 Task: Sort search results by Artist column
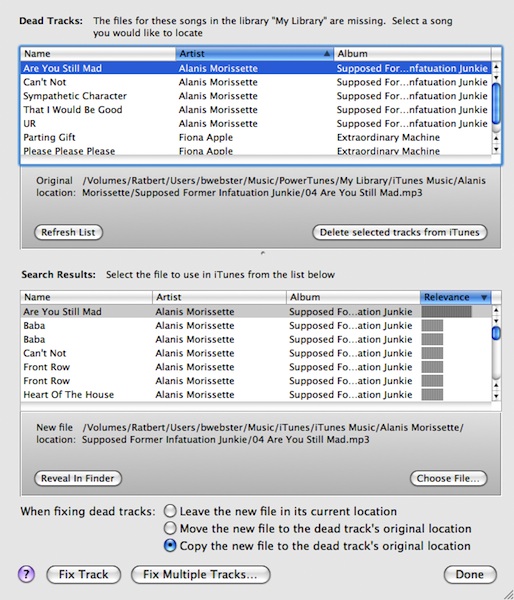[x=219, y=297]
